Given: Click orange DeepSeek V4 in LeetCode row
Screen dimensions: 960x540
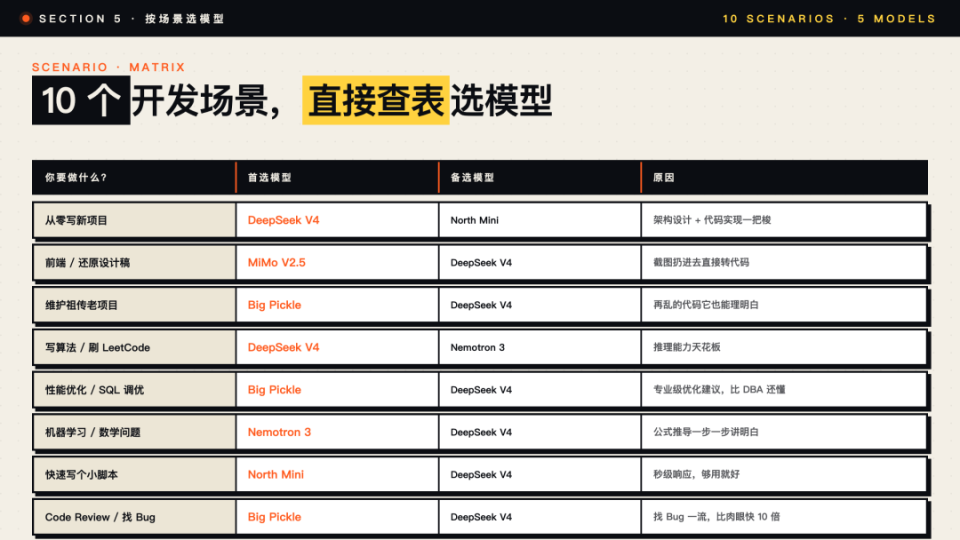Looking at the screenshot, I should (283, 348).
